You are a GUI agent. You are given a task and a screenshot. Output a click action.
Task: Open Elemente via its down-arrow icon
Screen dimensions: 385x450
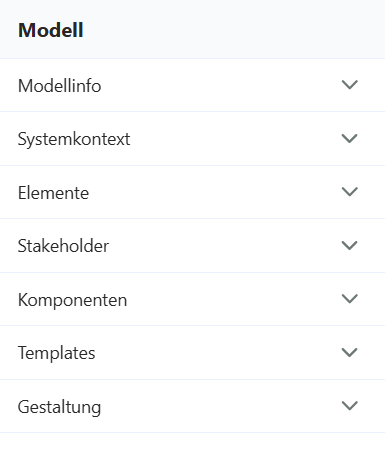click(x=350, y=192)
